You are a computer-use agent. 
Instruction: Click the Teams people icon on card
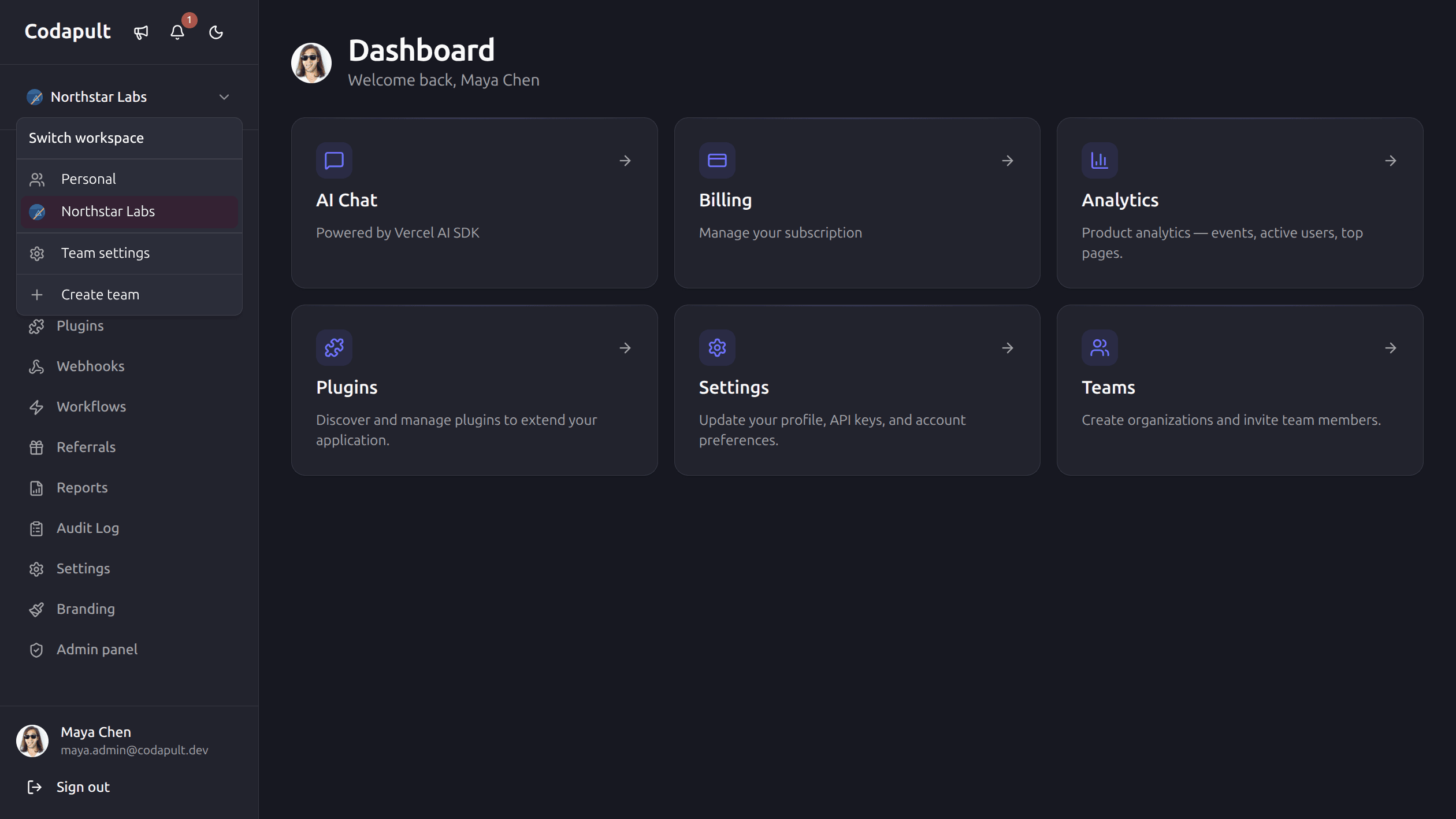tap(1100, 348)
